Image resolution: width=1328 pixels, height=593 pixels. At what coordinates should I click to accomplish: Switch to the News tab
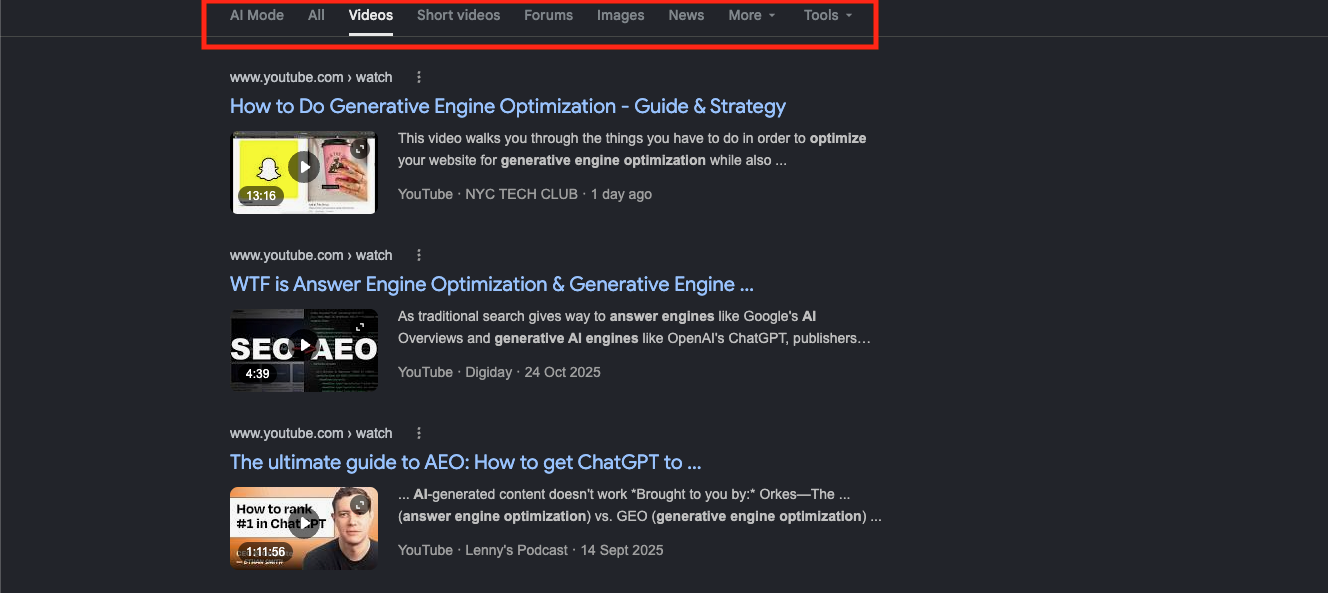point(686,15)
